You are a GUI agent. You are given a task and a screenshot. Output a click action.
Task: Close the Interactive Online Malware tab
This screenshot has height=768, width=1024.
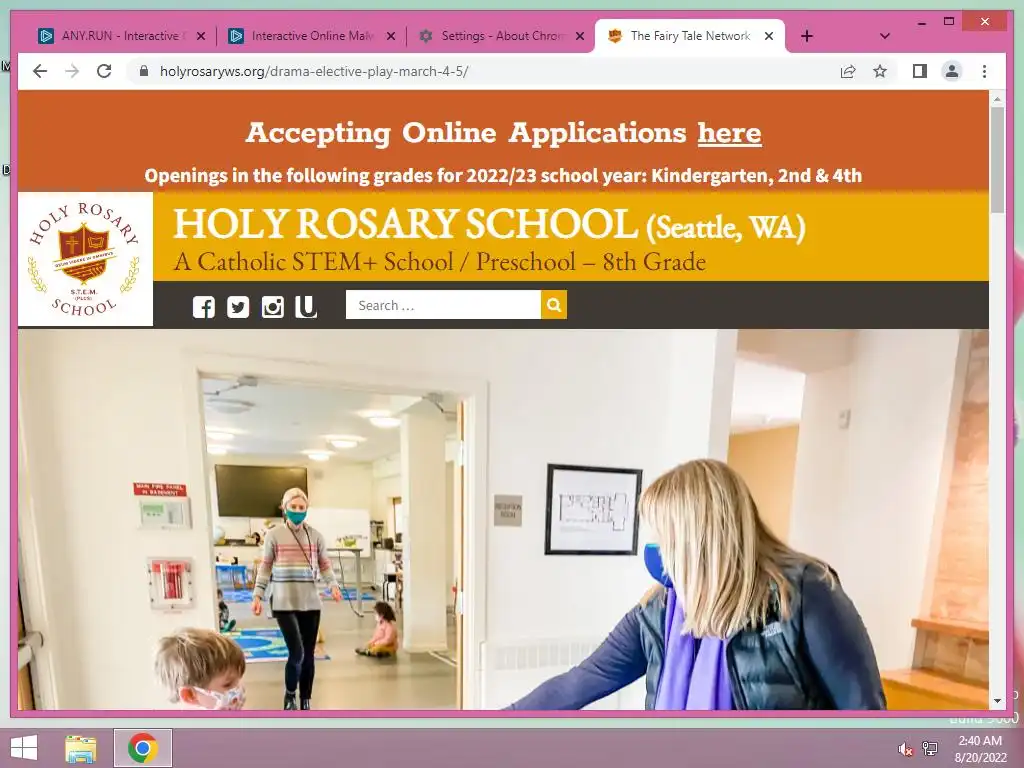pyautogui.click(x=391, y=36)
